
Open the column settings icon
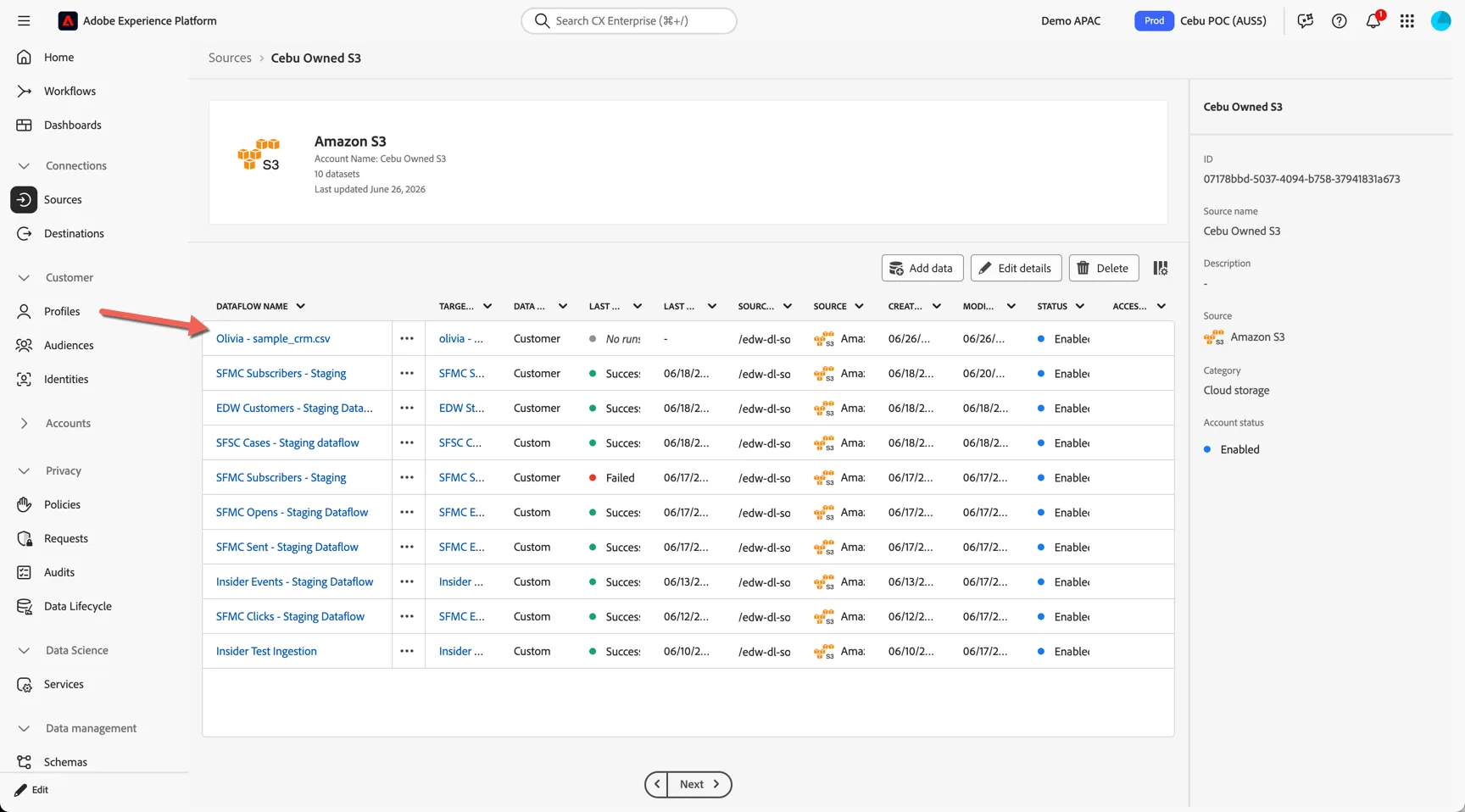1161,268
